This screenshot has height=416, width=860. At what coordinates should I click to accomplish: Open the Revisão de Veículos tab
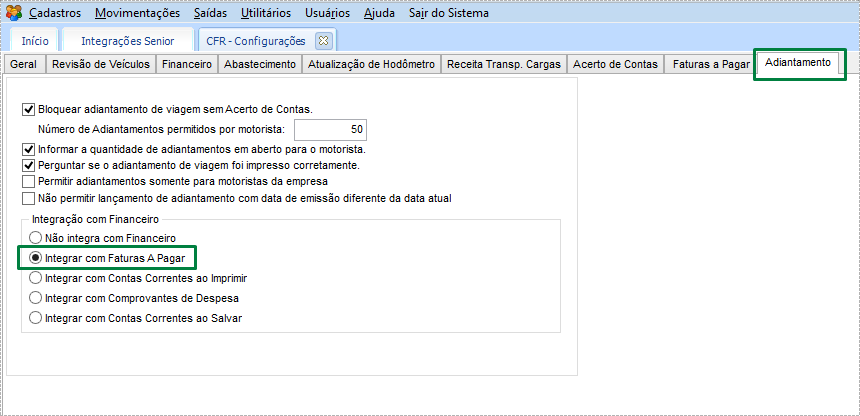(x=101, y=64)
